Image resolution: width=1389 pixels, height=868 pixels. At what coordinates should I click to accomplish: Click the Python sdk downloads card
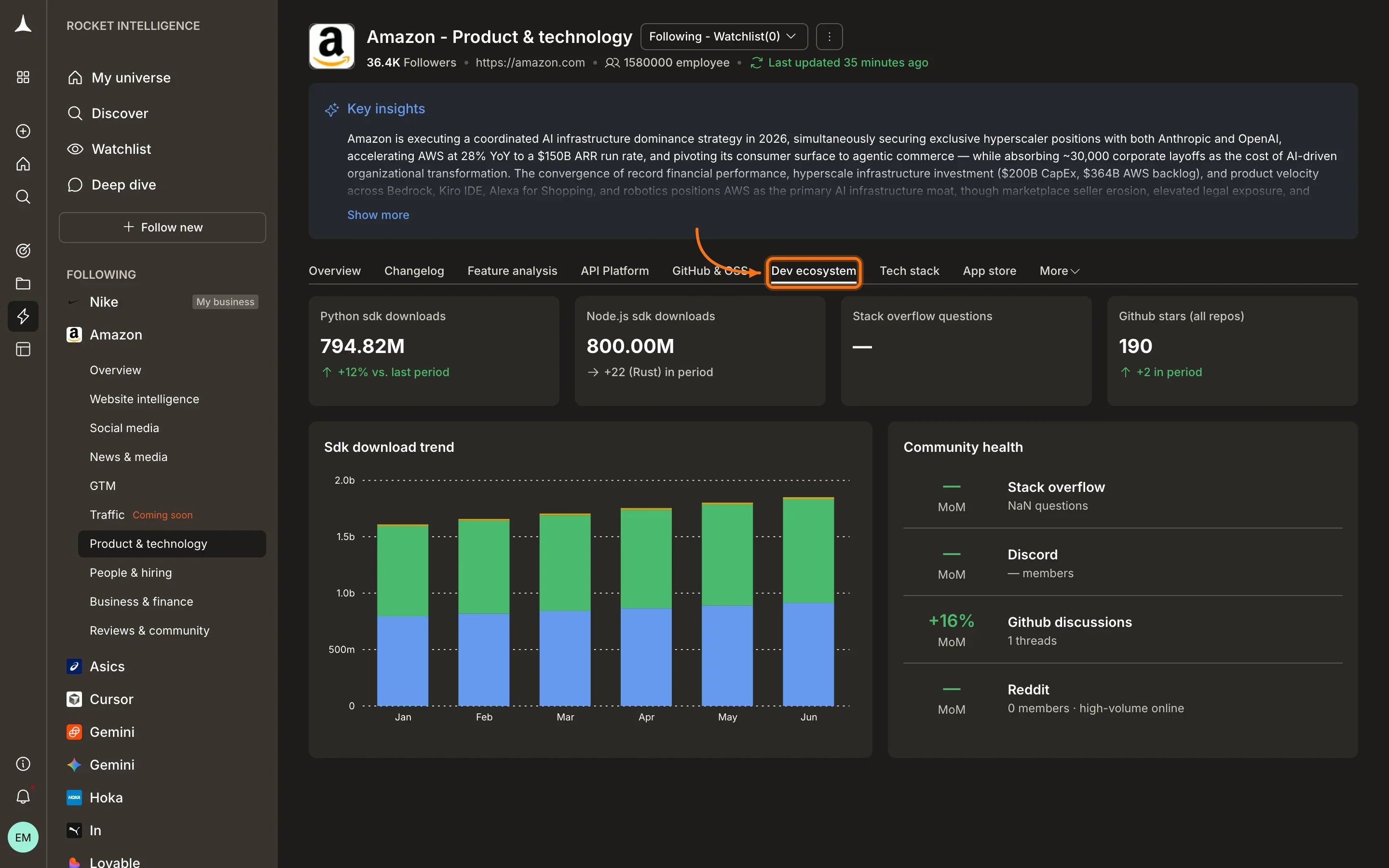point(434,351)
